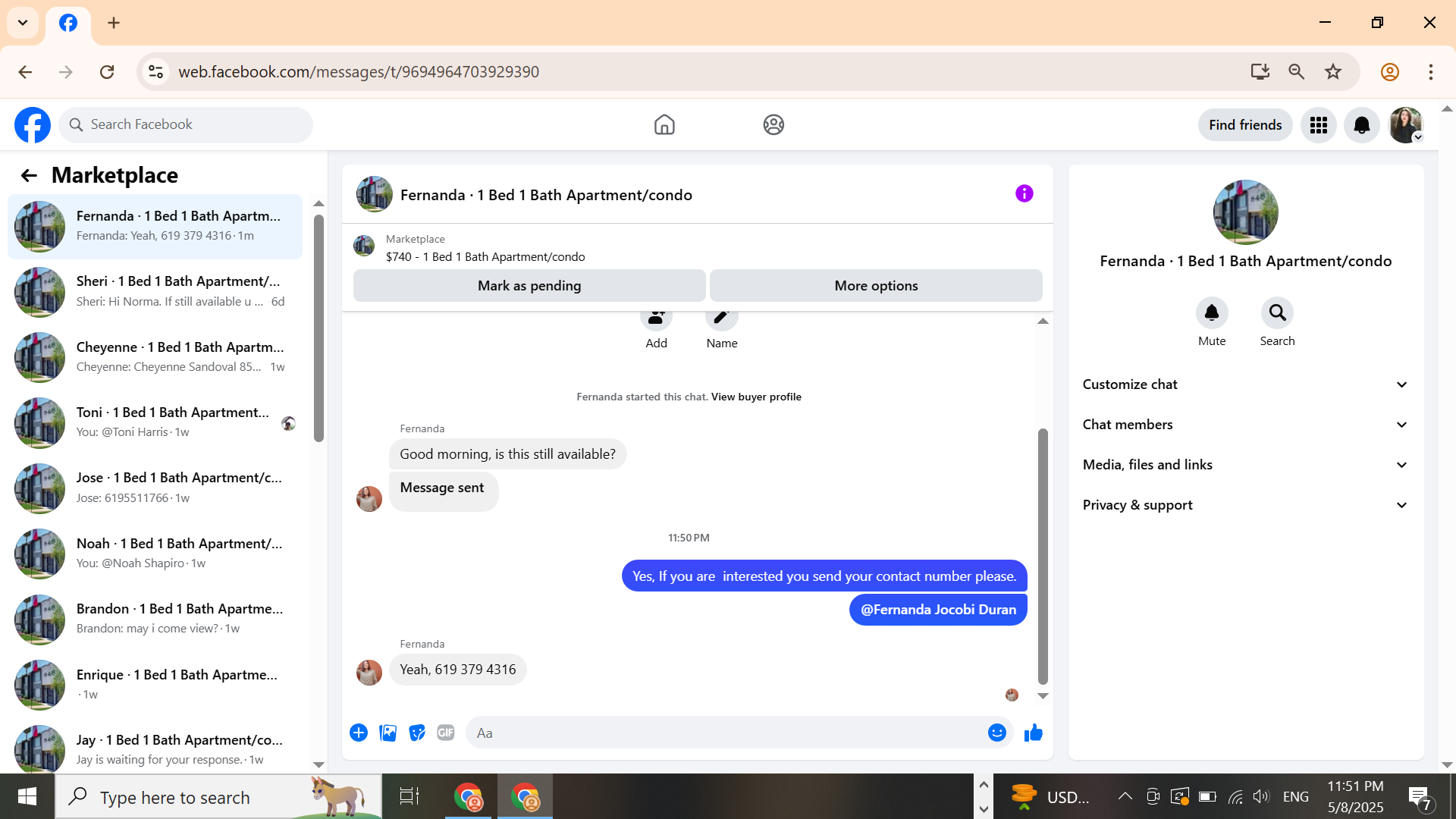View site information icon in address bar

(155, 72)
